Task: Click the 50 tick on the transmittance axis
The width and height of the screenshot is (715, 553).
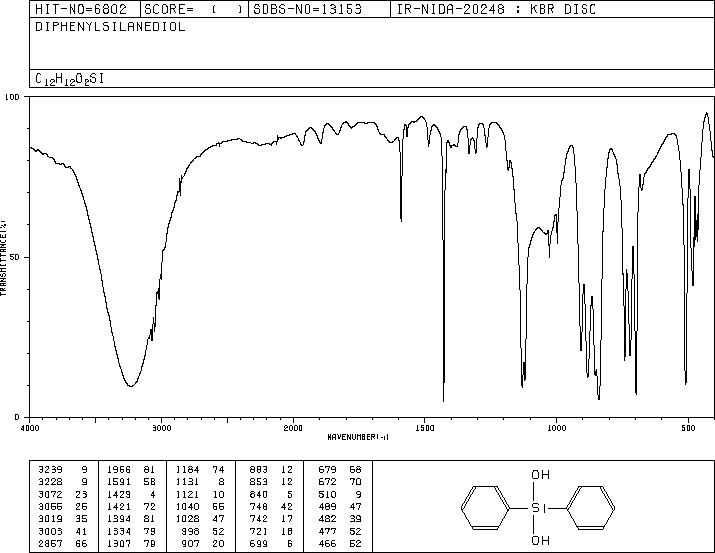Action: point(15,257)
